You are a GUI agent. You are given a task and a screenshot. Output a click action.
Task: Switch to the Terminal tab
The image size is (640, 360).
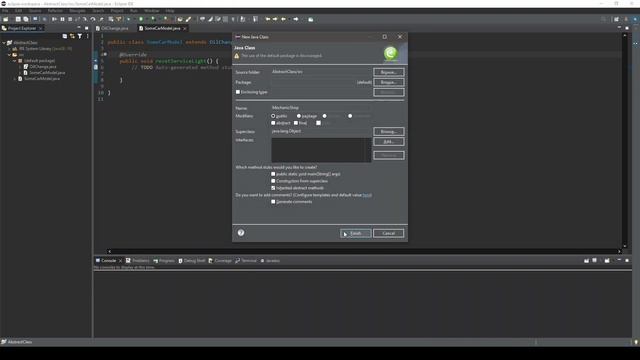coord(246,260)
